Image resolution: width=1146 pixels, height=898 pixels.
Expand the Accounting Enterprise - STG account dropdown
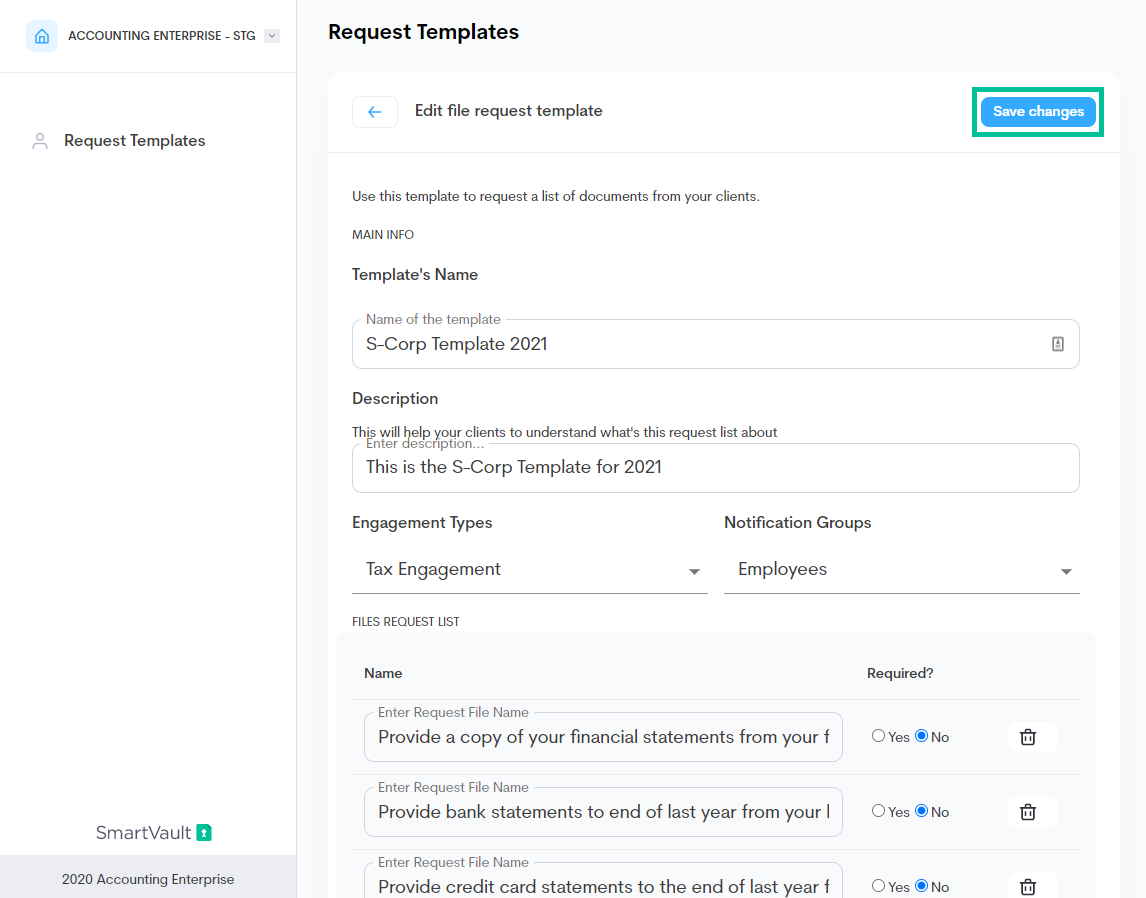pos(272,36)
